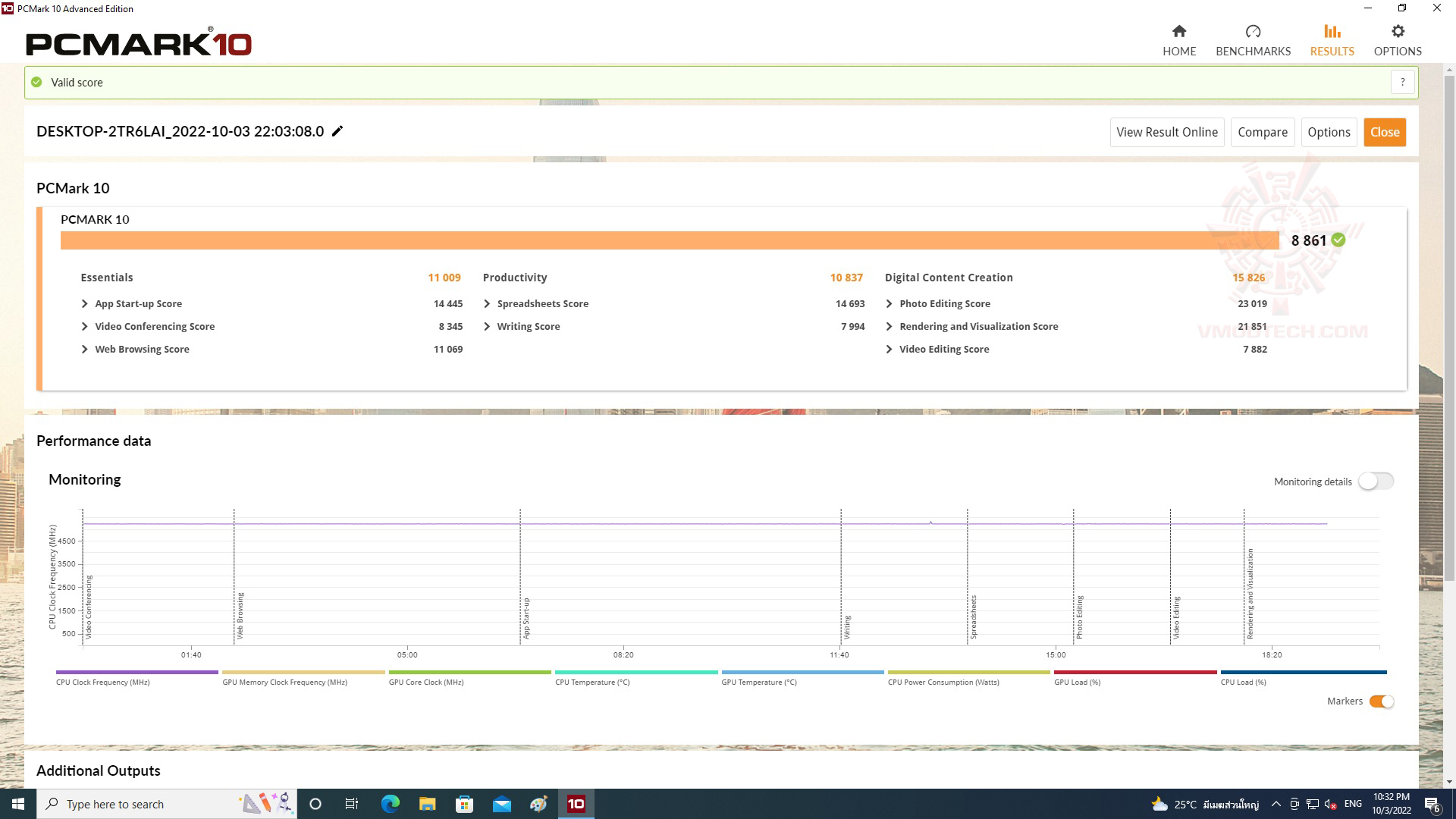Click the Compare button

[x=1263, y=131]
